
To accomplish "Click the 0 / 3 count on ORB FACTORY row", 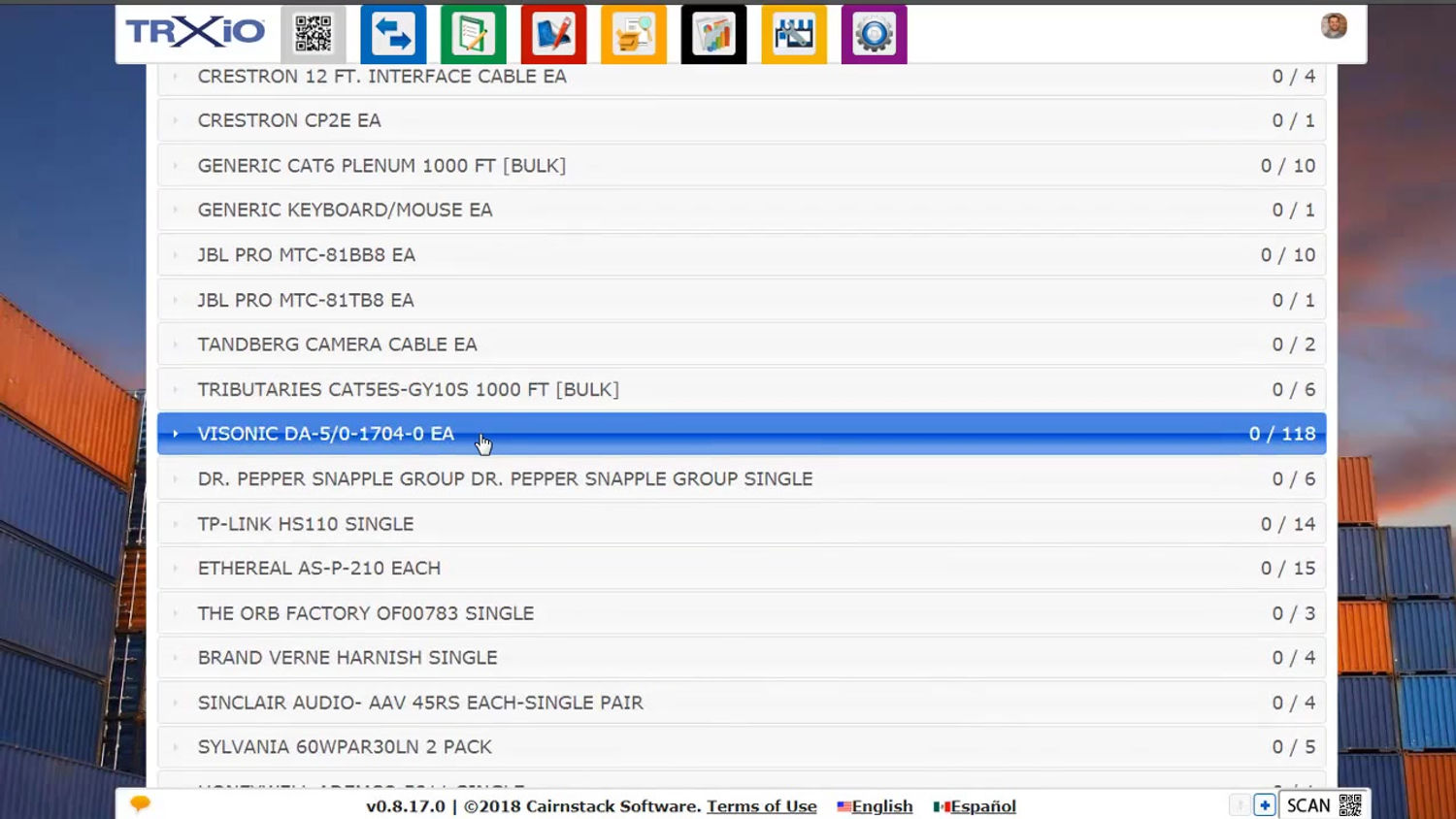I will (x=1294, y=613).
